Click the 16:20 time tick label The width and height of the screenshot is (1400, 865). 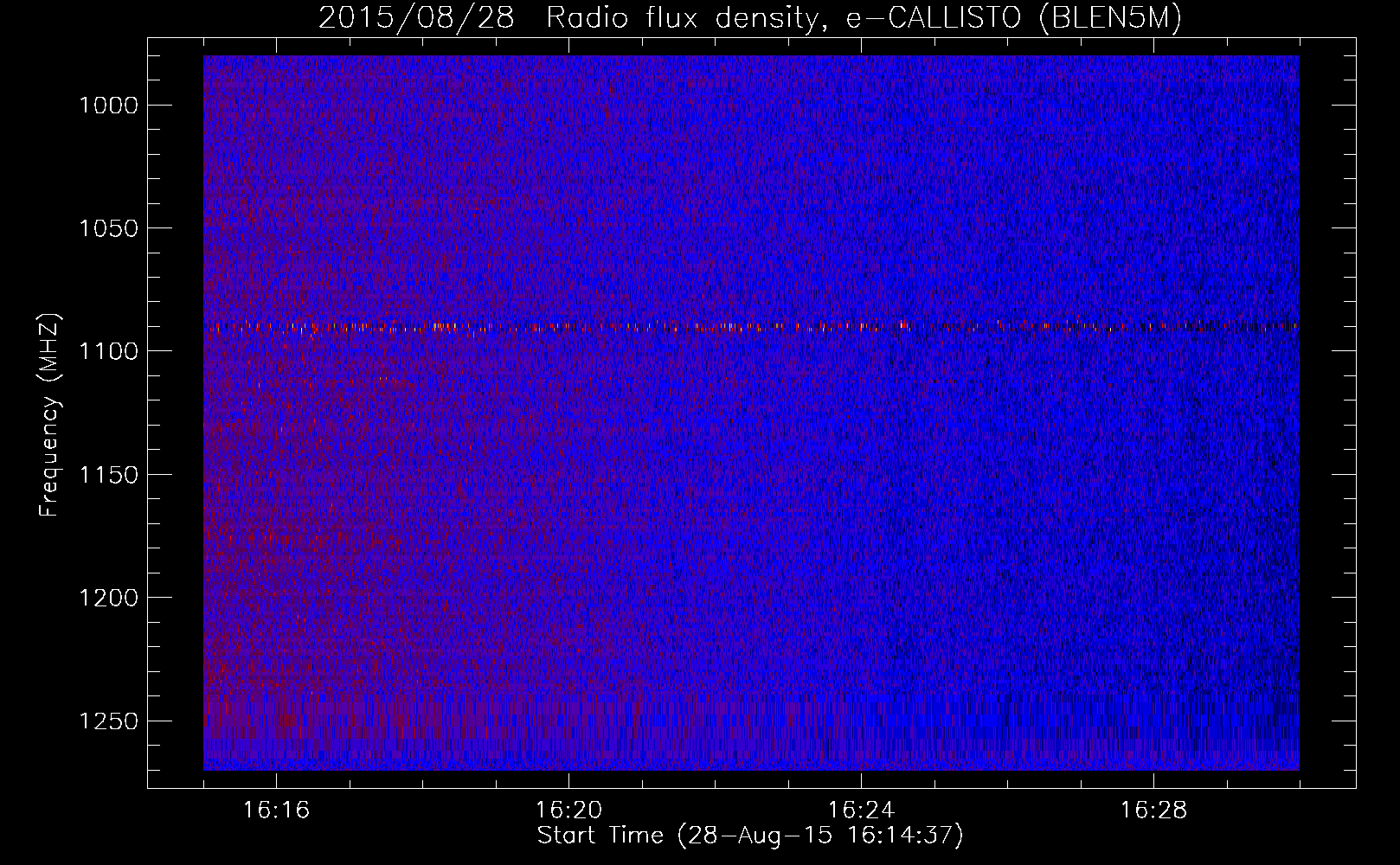pos(568,811)
